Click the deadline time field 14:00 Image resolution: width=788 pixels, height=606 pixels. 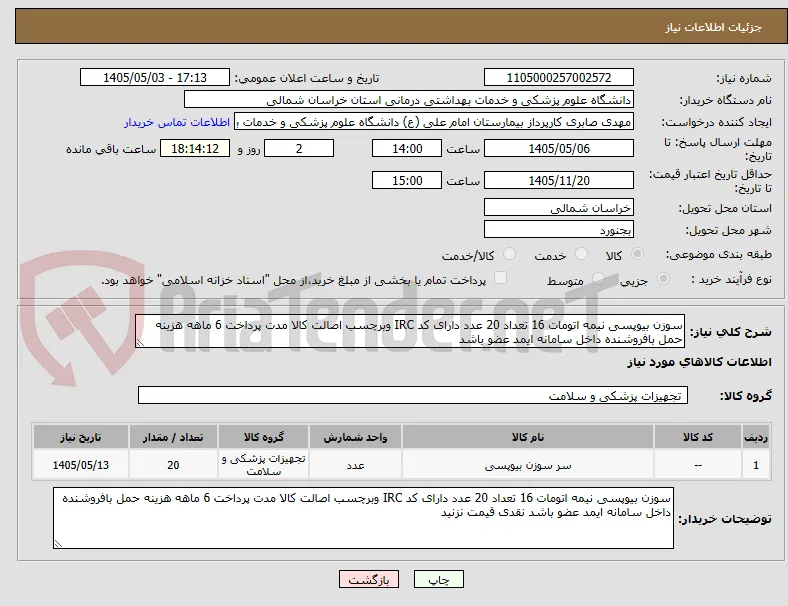[407, 149]
